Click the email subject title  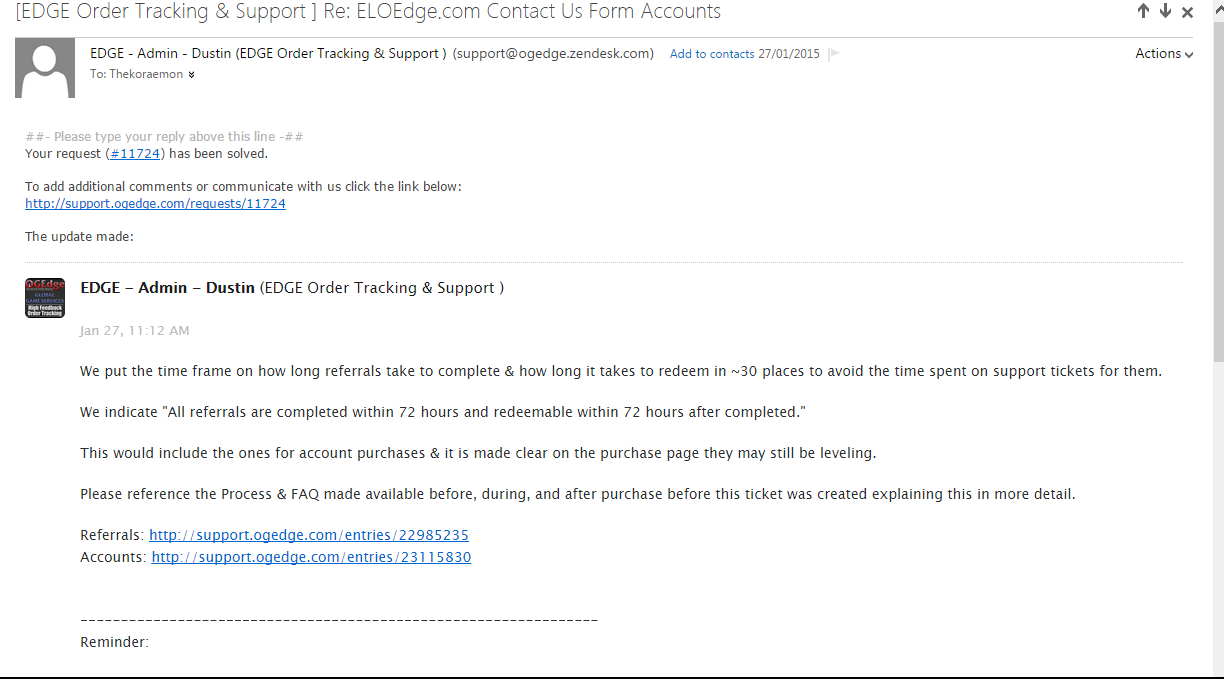(368, 12)
